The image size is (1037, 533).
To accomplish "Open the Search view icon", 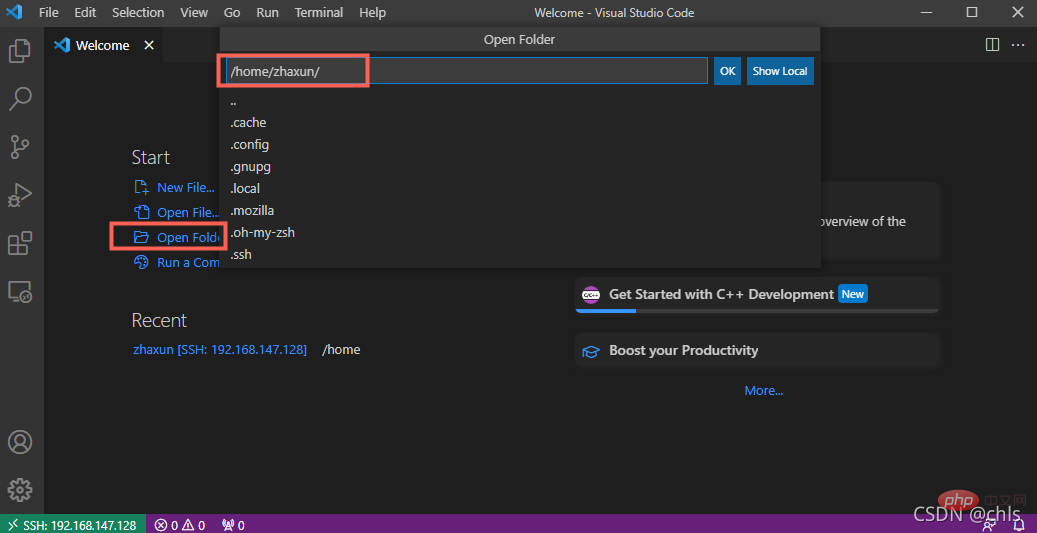I will point(20,98).
